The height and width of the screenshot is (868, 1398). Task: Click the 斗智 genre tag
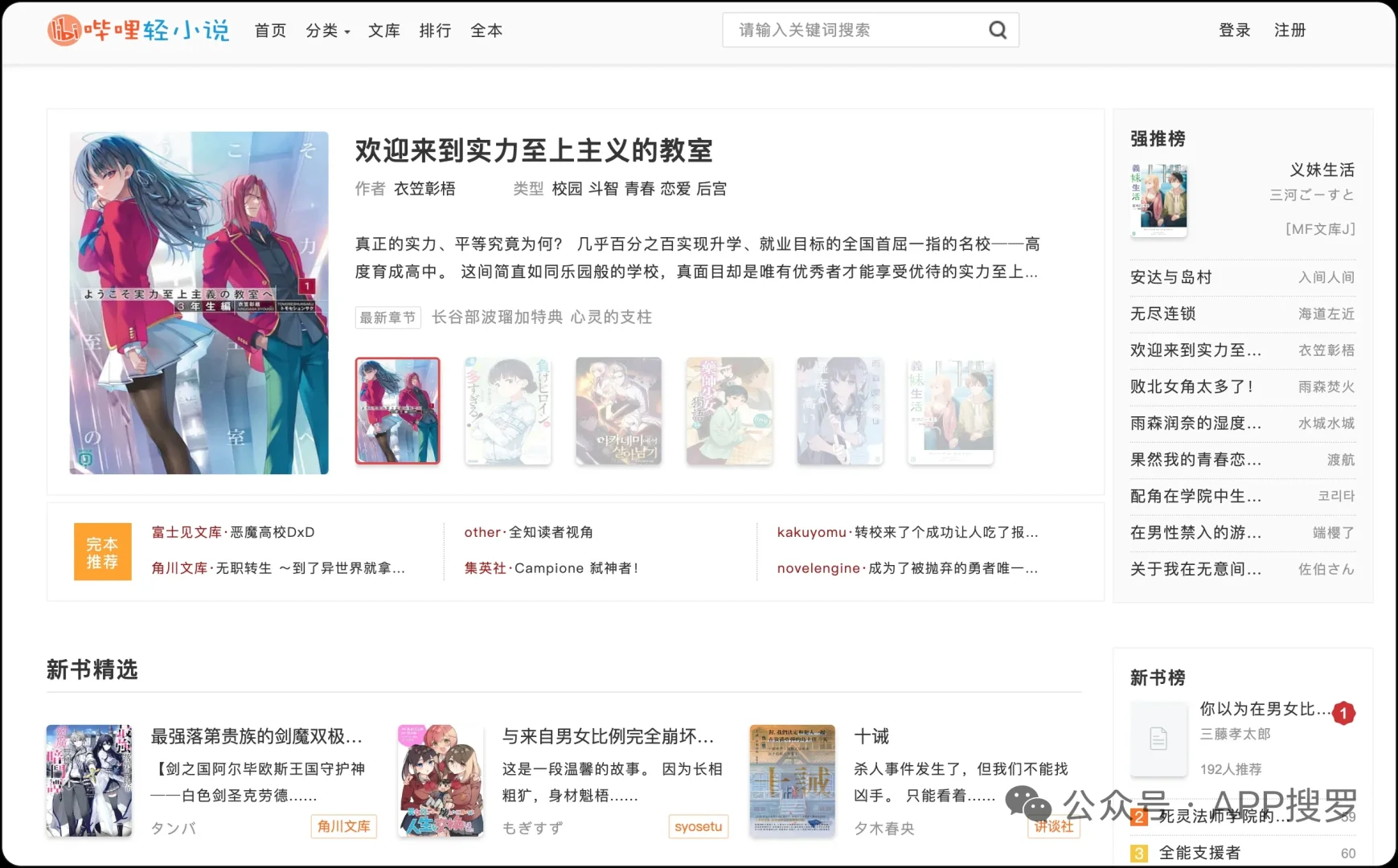tap(604, 189)
